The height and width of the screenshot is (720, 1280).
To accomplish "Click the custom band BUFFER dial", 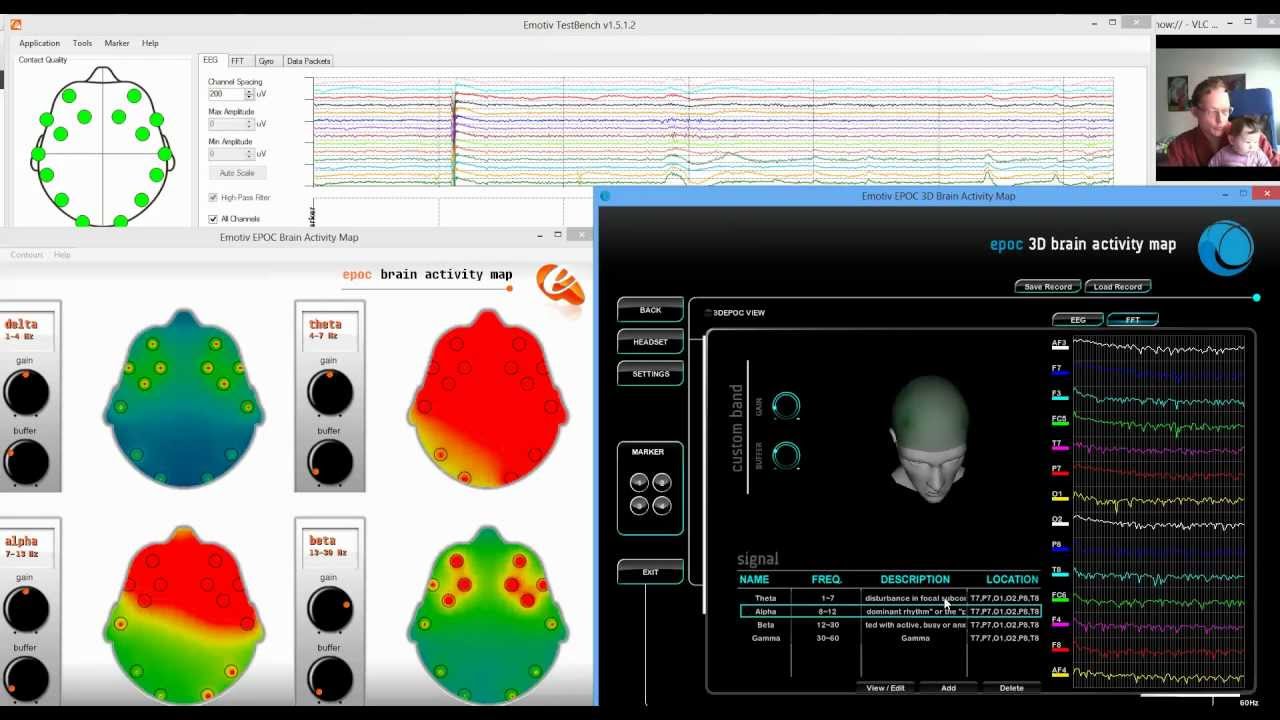I will click(x=786, y=456).
